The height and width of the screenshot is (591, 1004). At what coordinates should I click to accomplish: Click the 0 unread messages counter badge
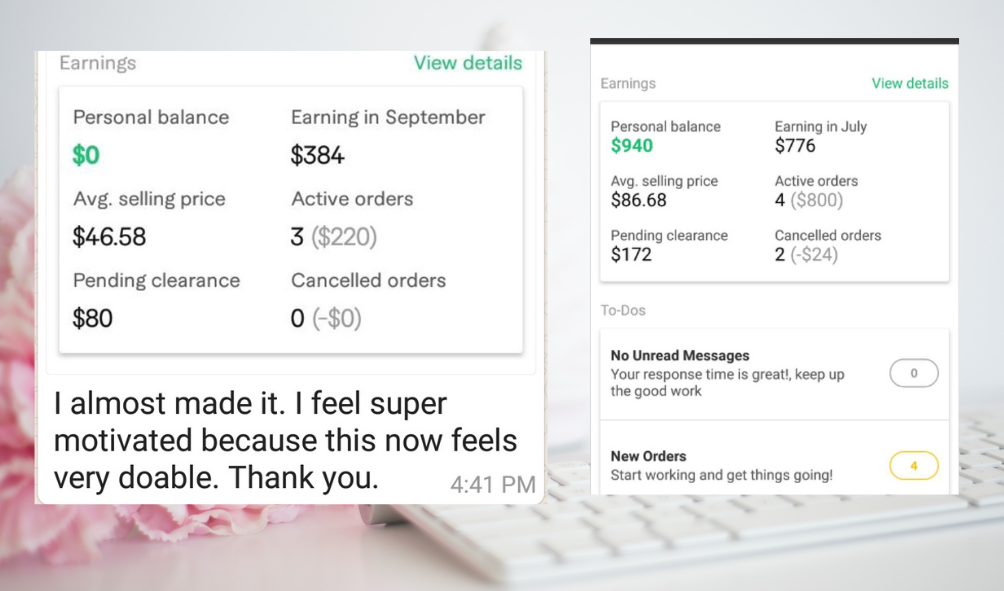pos(913,374)
